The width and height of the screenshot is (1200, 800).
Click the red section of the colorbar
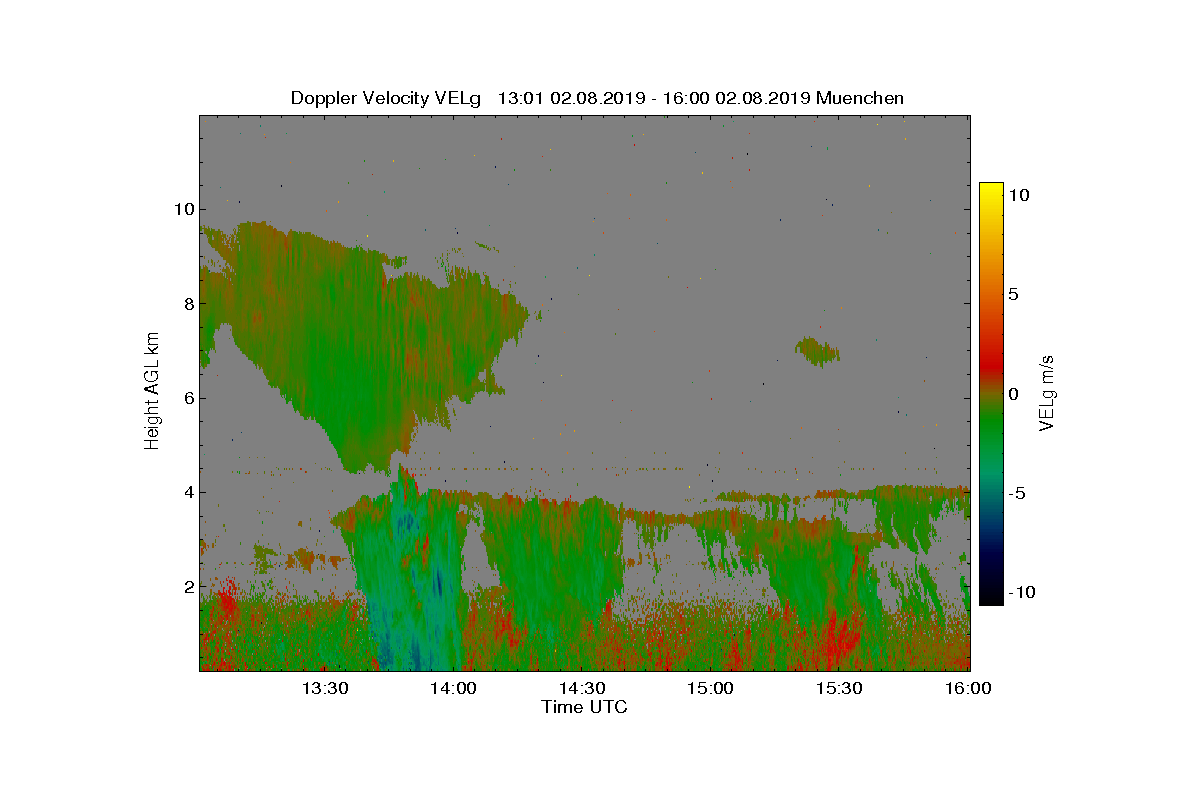point(990,362)
